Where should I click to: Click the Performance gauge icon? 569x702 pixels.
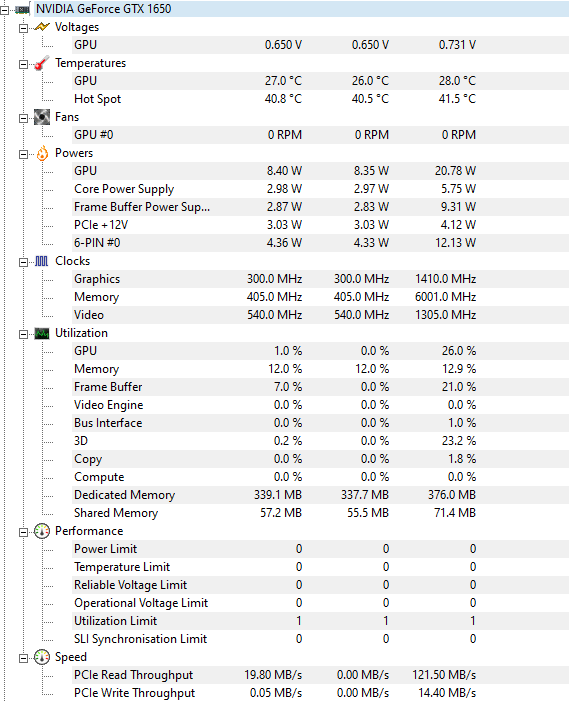pyautogui.click(x=42, y=531)
